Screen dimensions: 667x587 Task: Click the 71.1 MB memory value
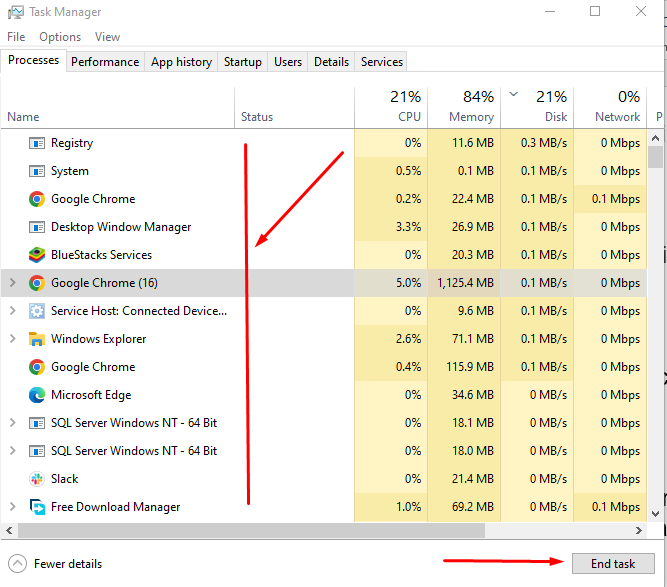[x=473, y=339]
